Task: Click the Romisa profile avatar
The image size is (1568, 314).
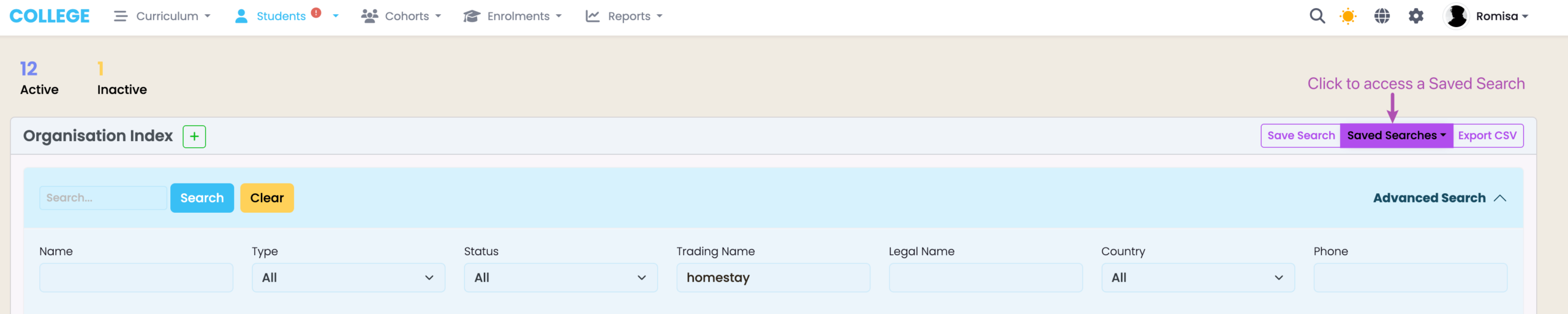Action: (1457, 16)
